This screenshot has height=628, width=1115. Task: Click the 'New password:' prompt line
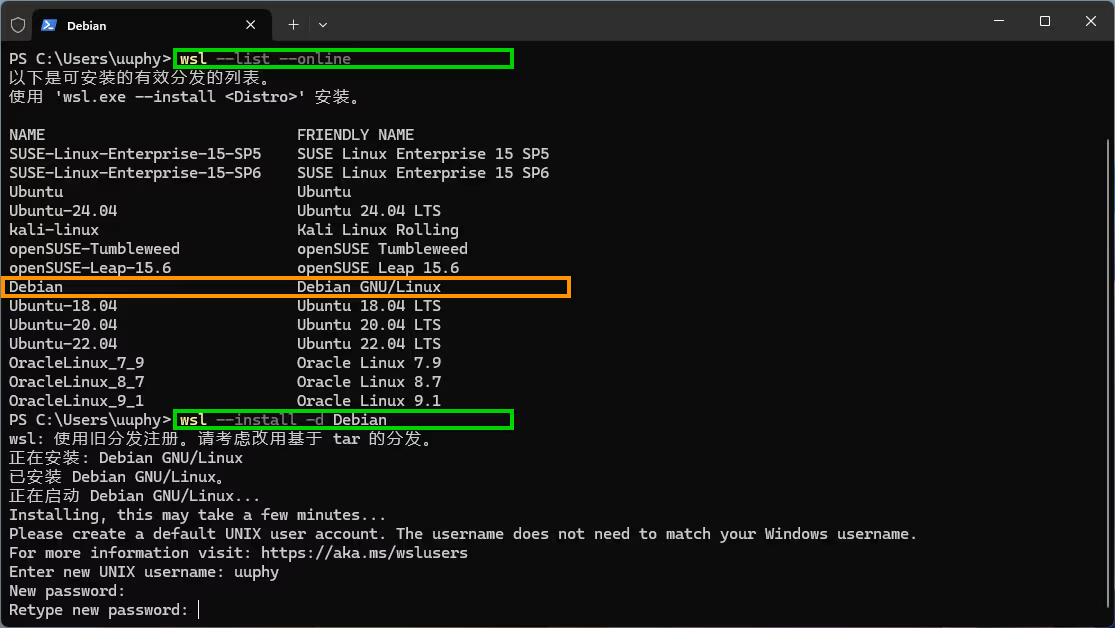tap(67, 591)
